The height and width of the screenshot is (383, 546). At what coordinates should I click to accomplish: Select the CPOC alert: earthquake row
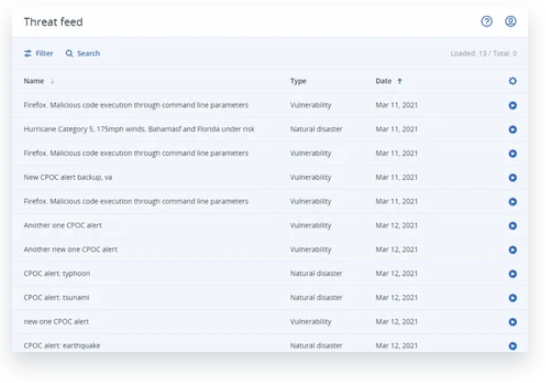pyautogui.click(x=270, y=343)
